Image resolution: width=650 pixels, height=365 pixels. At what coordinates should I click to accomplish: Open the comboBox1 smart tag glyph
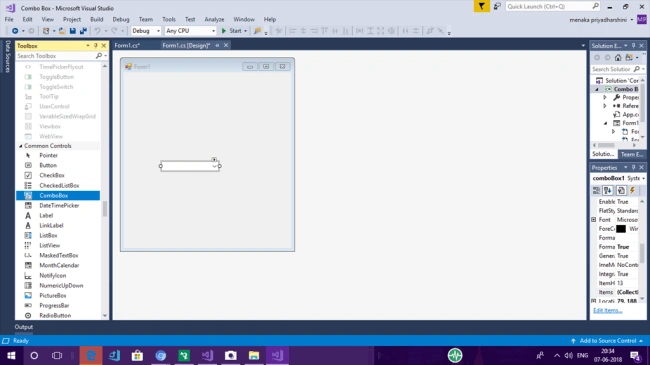click(x=214, y=159)
